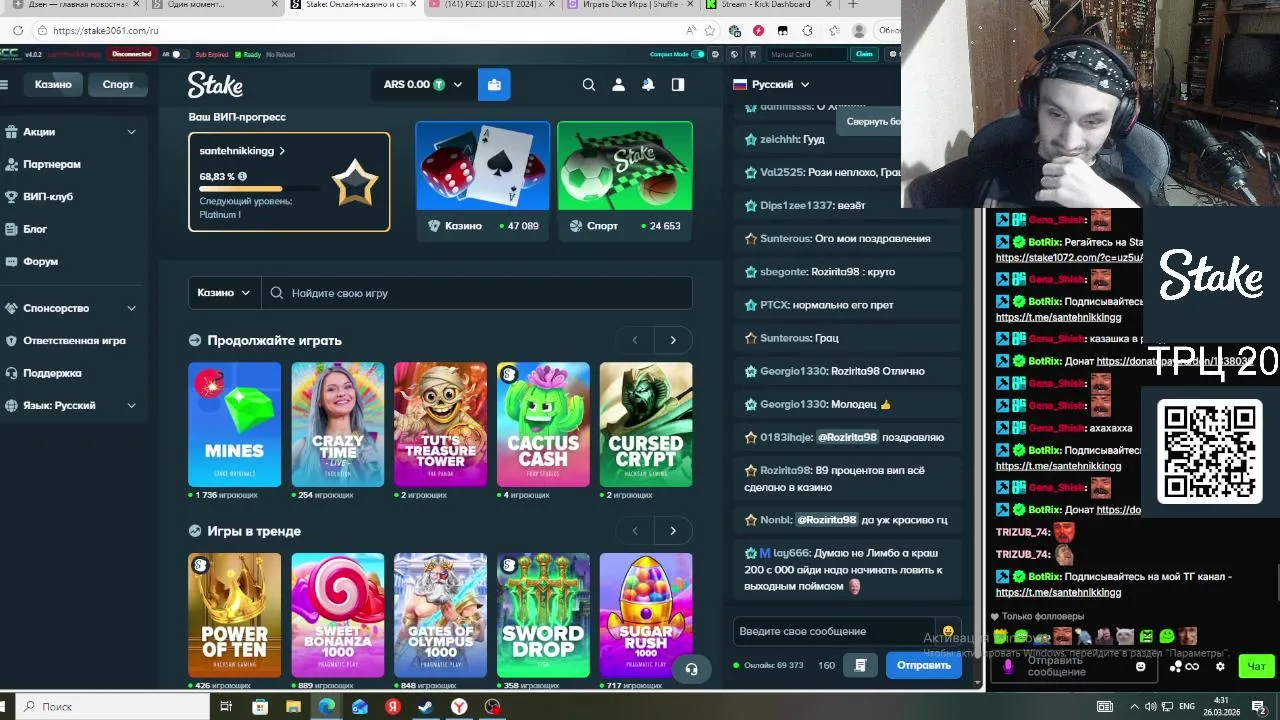The height and width of the screenshot is (720, 1280).
Task: Click the Manual Claim input field
Action: 807,54
